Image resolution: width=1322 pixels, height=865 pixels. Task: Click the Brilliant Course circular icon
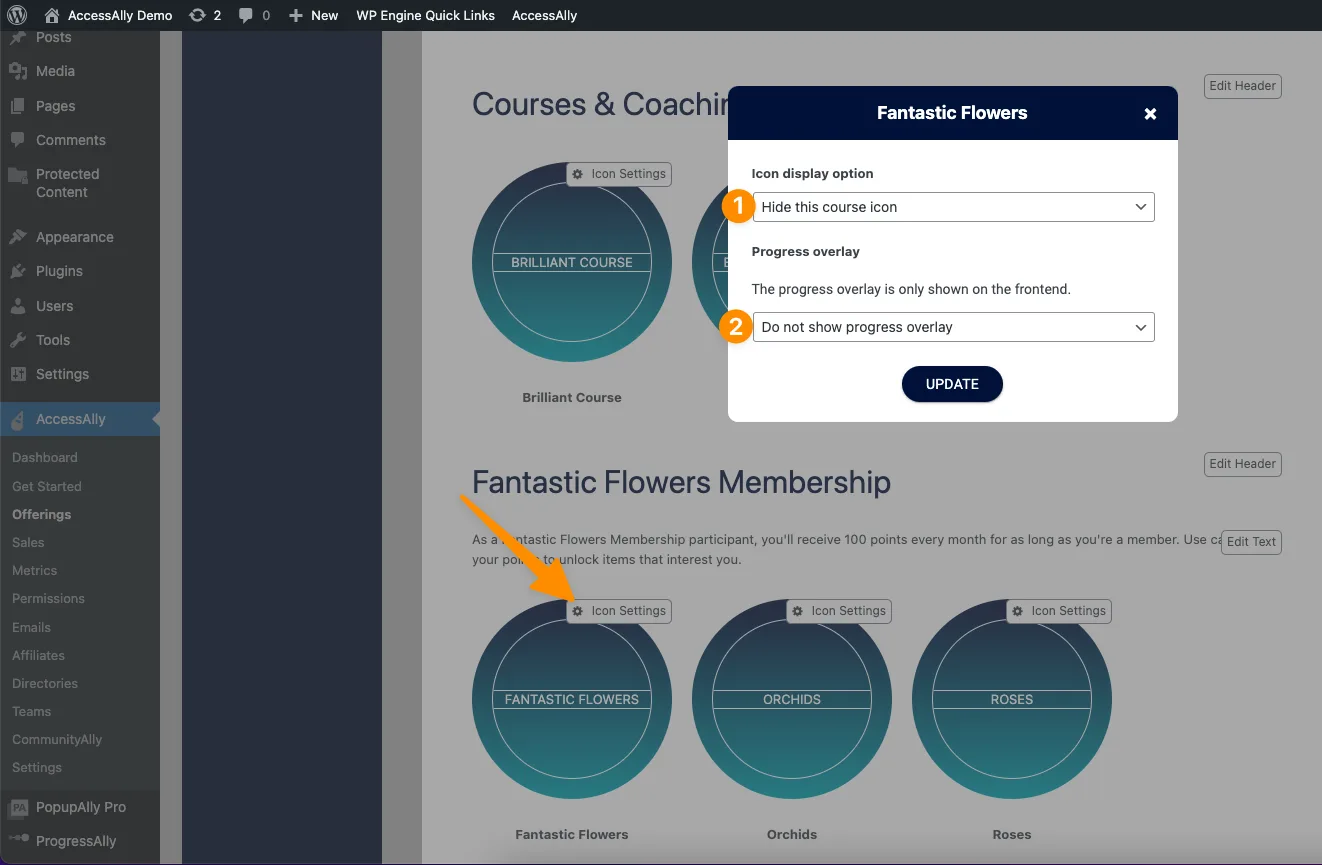(x=572, y=262)
